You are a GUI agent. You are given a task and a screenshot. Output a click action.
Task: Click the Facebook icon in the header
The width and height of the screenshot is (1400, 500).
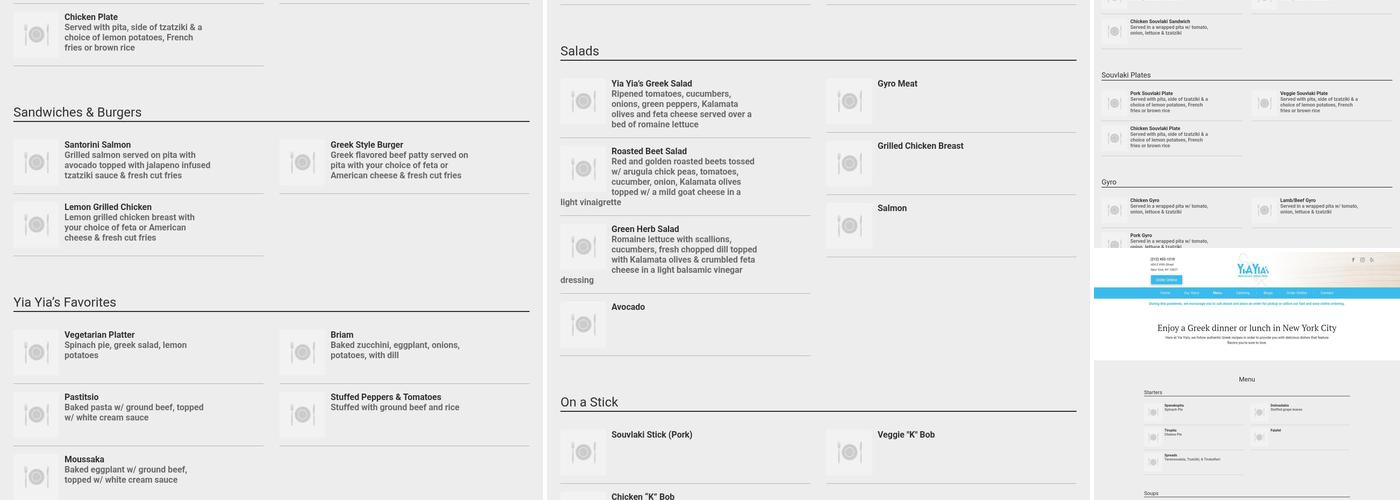click(1353, 259)
